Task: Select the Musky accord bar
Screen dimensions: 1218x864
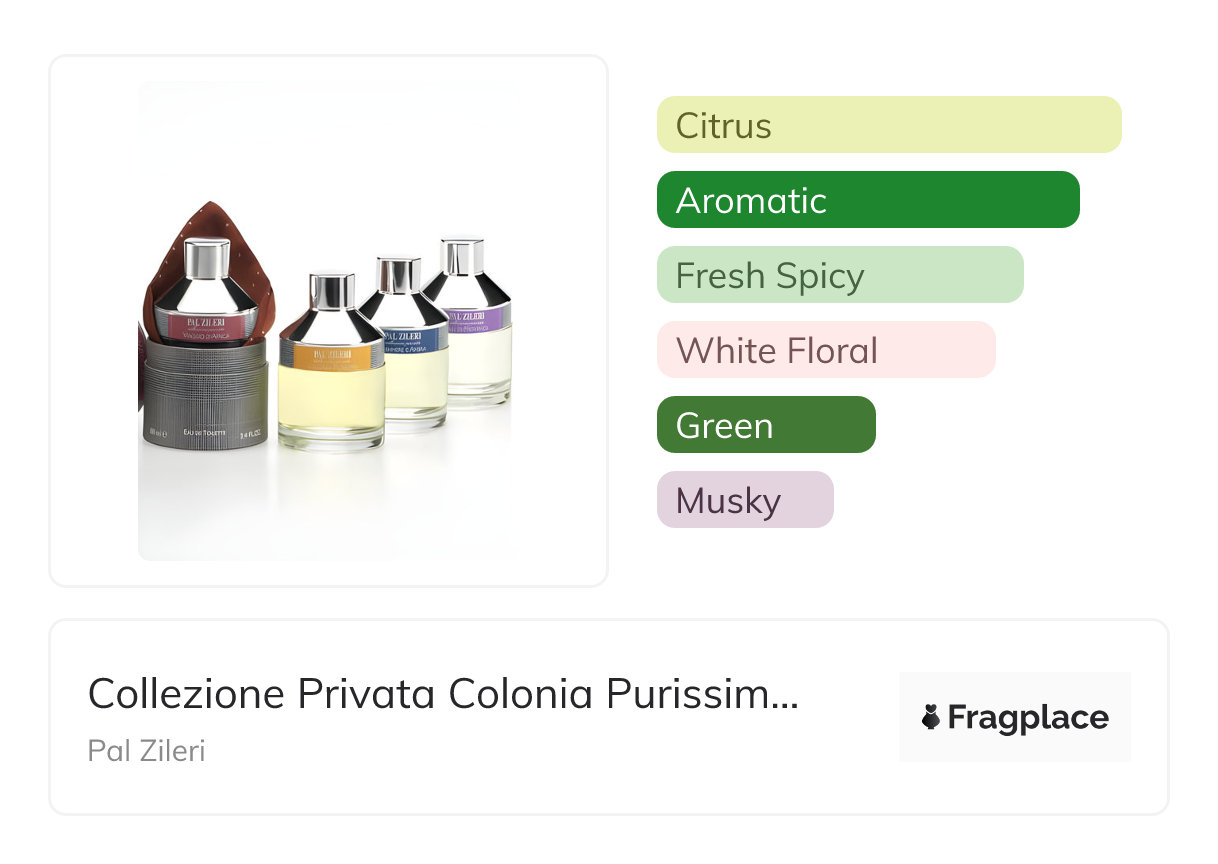Action: pyautogui.click(x=744, y=500)
